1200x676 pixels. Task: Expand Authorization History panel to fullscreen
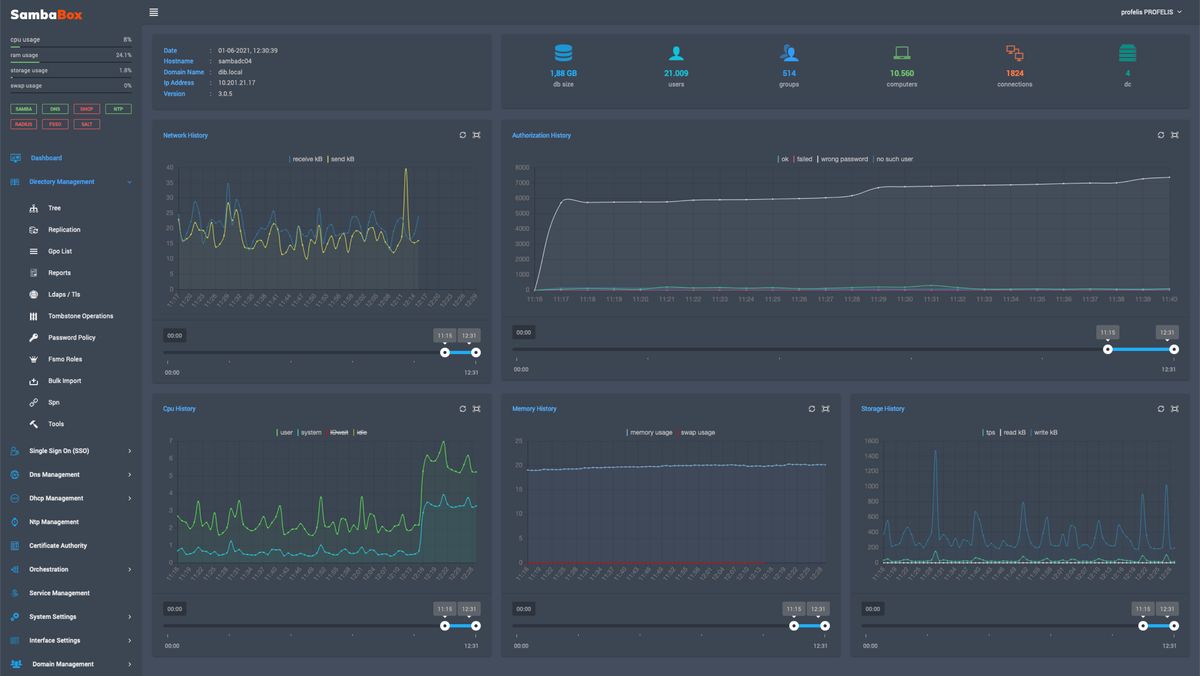(1175, 135)
